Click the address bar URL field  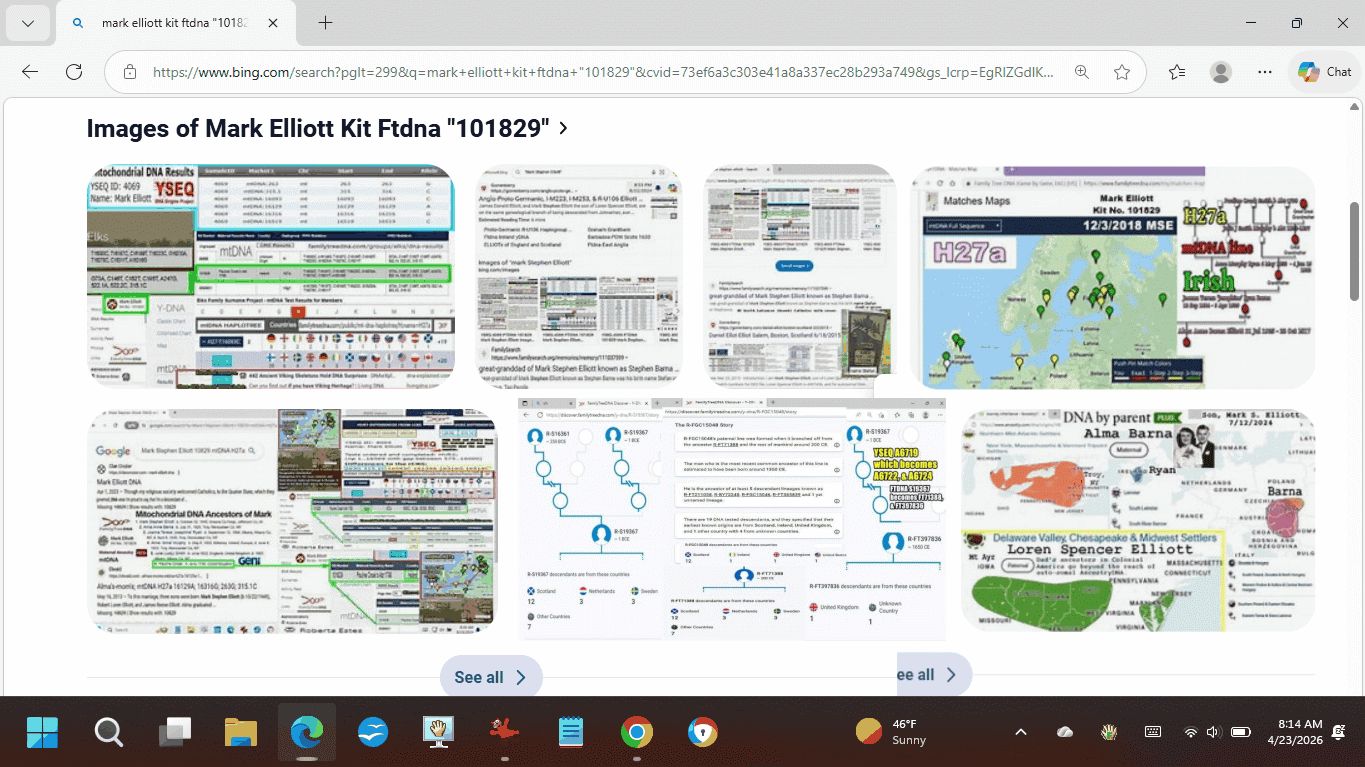(x=600, y=72)
